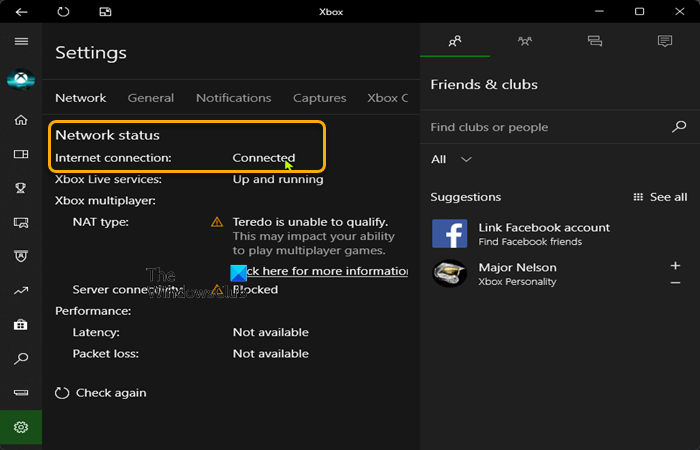Switch to the General settings tab
The width and height of the screenshot is (700, 450).
click(151, 98)
